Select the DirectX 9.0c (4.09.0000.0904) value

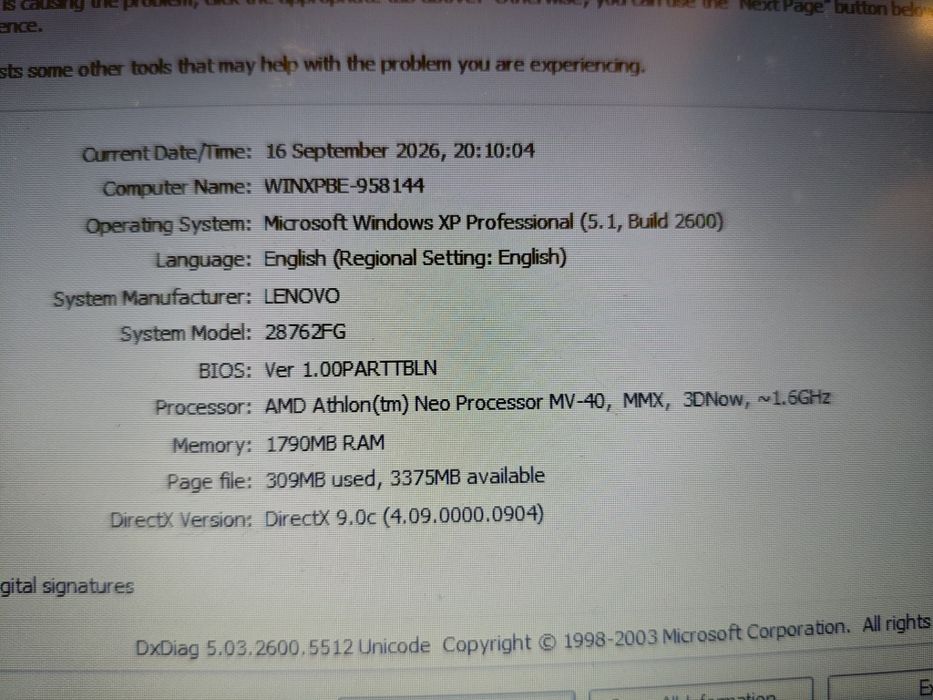click(404, 516)
